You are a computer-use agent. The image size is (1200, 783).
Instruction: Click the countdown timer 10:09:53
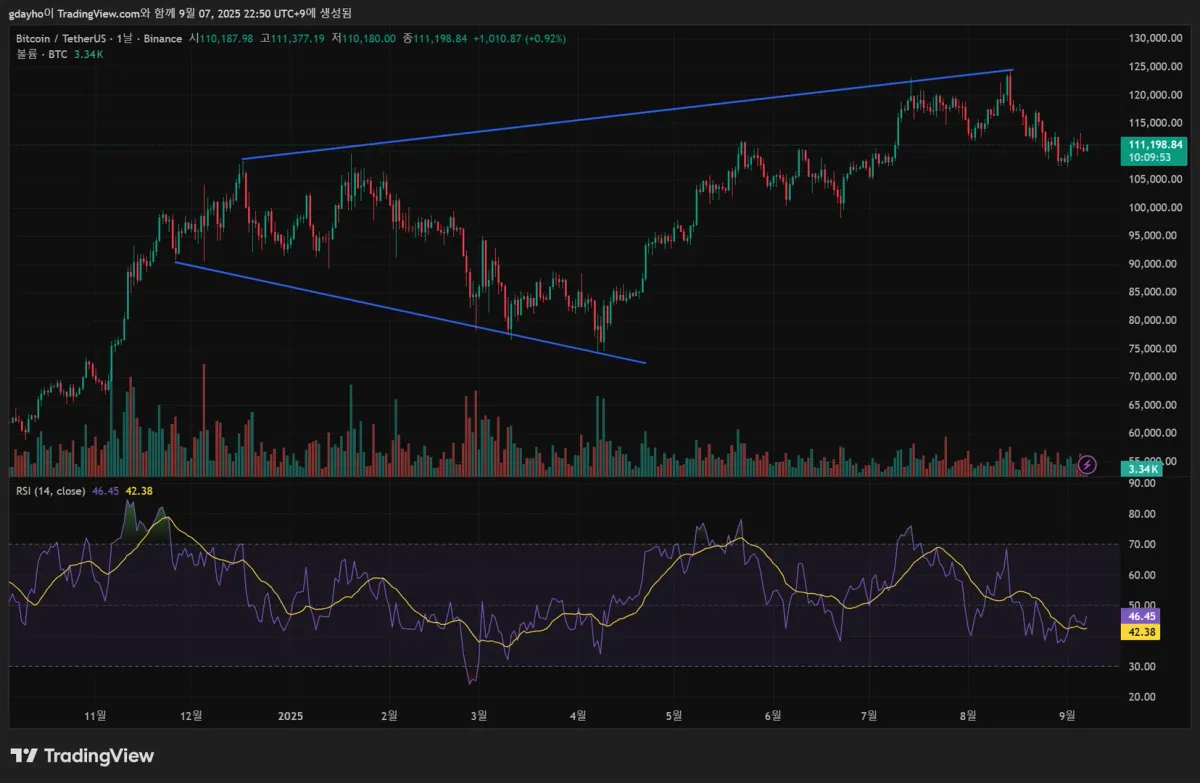coord(1148,158)
